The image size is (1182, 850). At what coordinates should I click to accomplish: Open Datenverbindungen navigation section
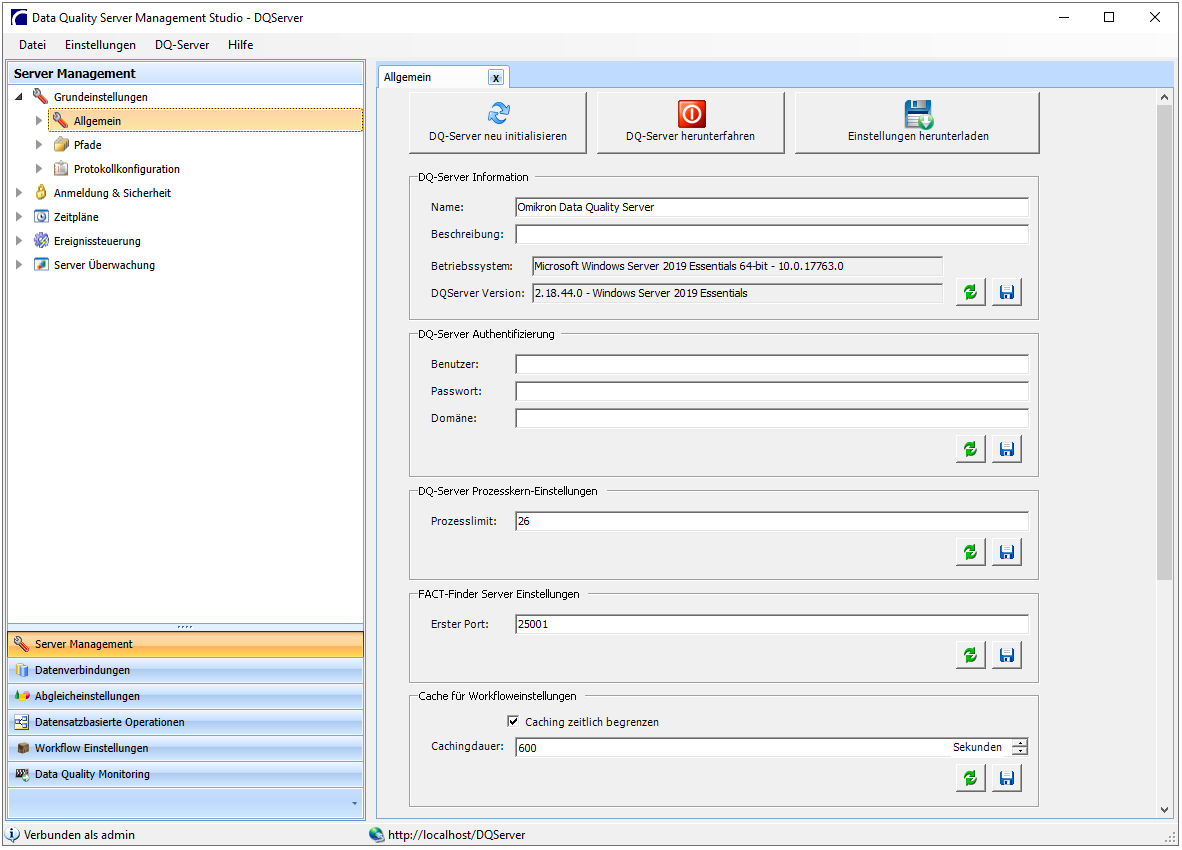pos(185,670)
